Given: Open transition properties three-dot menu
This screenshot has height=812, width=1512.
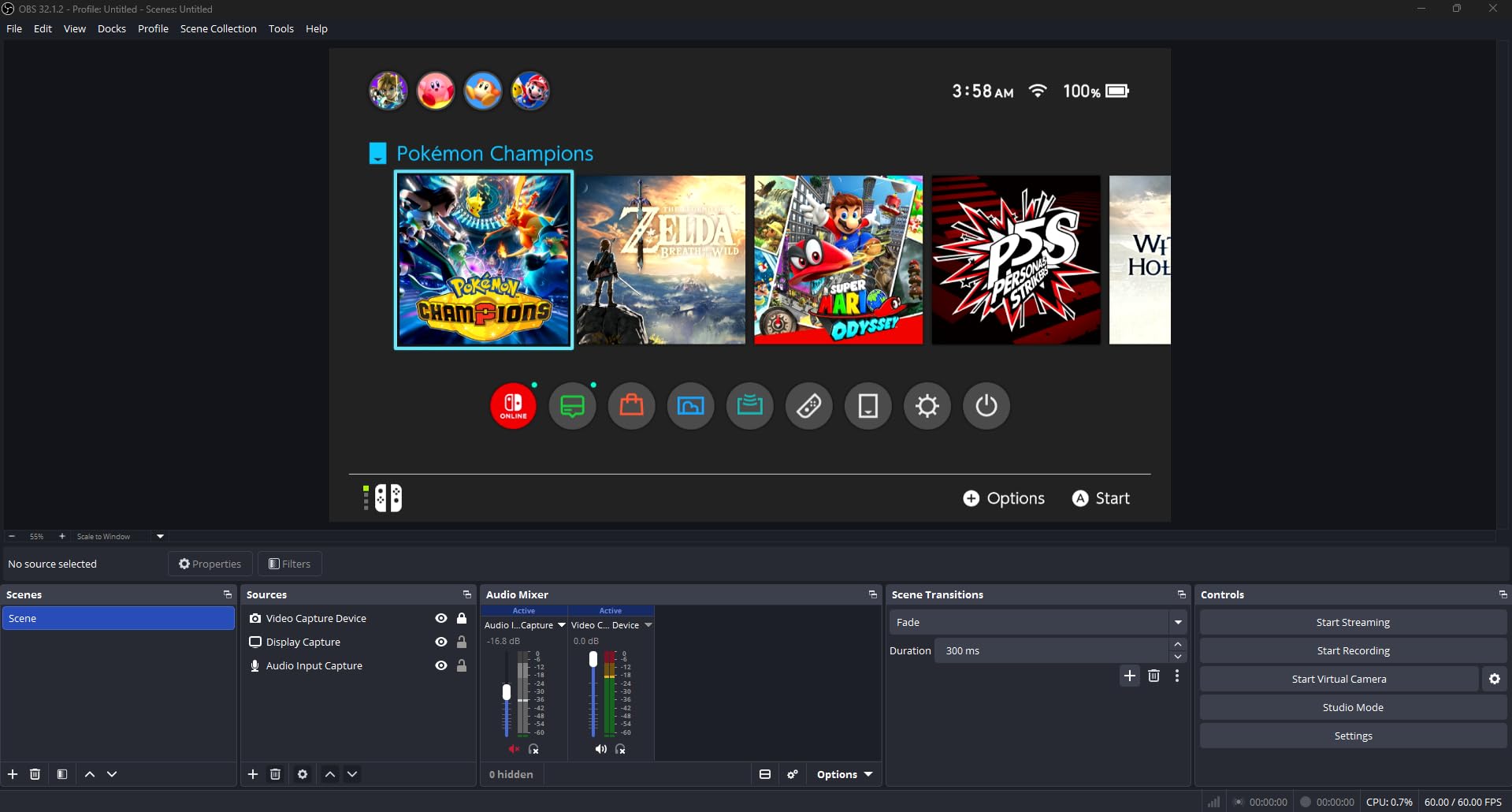Looking at the screenshot, I should 1177,676.
